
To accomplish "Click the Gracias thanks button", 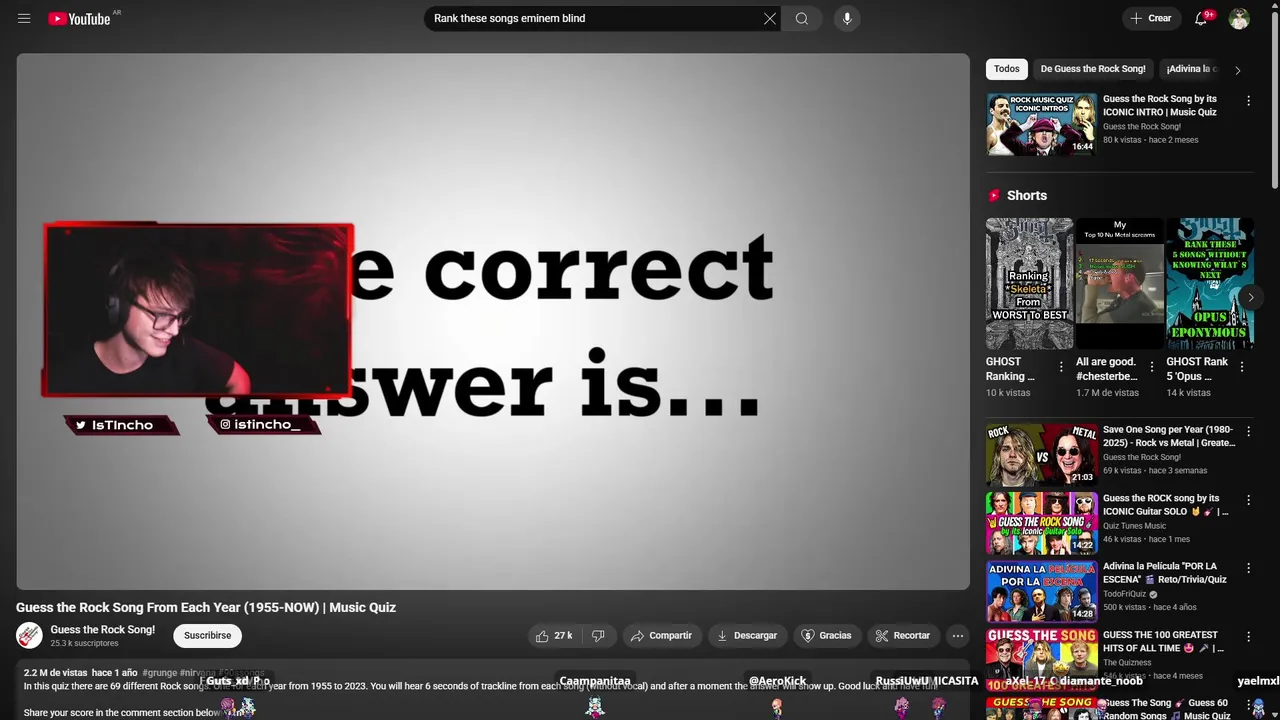I will point(826,636).
